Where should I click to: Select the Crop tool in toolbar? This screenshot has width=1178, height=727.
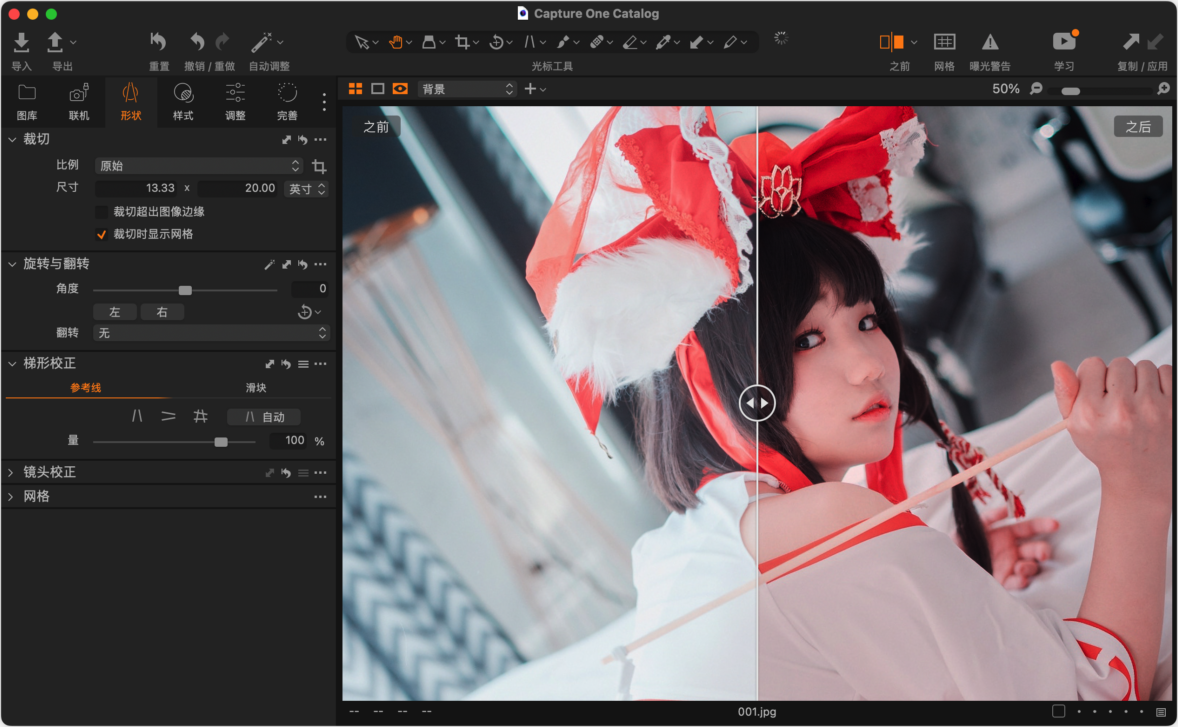point(462,43)
